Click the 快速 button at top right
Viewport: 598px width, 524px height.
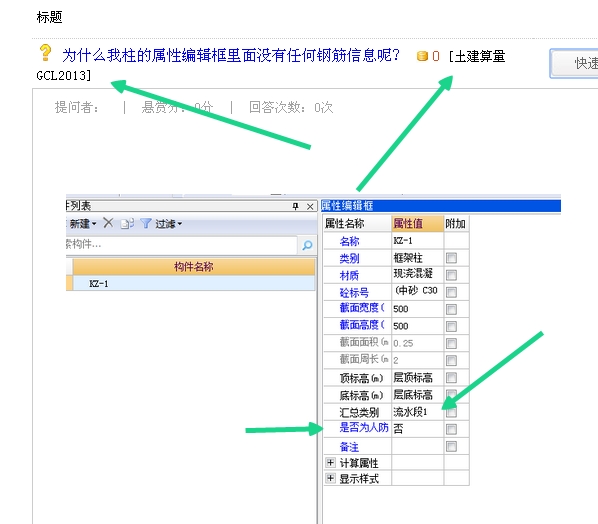pos(574,63)
